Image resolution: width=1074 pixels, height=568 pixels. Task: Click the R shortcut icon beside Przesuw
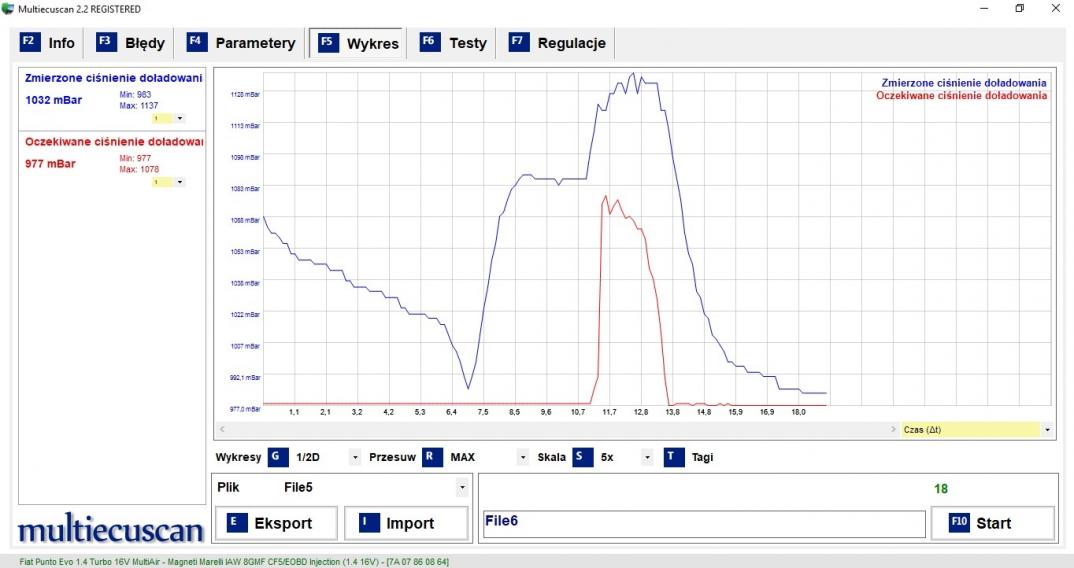432,457
